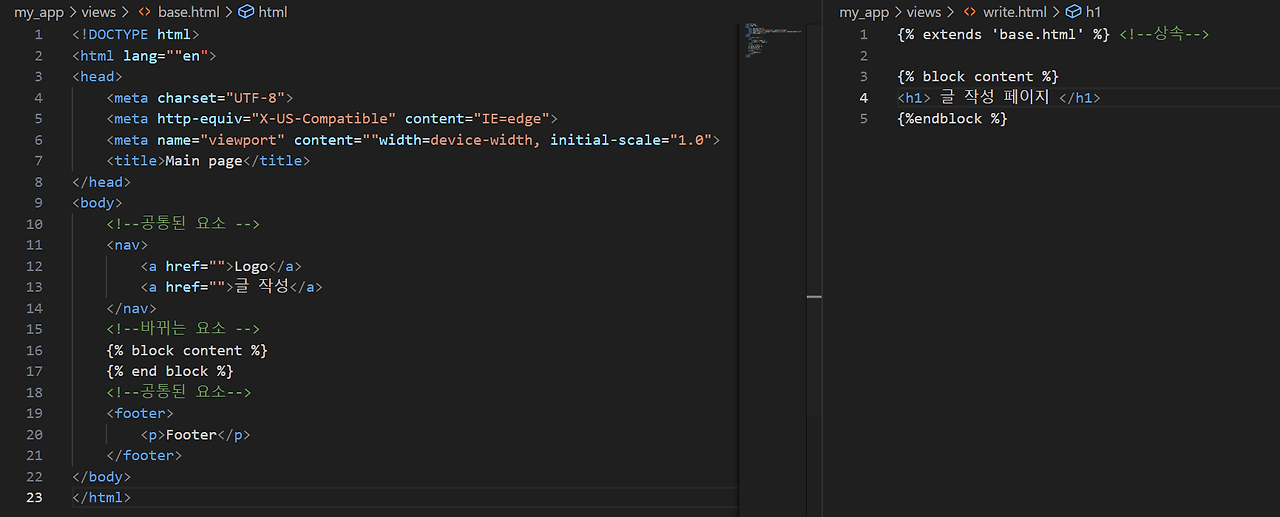
Task: Click the h1 글 작성 페이지 line
Action: (999, 97)
